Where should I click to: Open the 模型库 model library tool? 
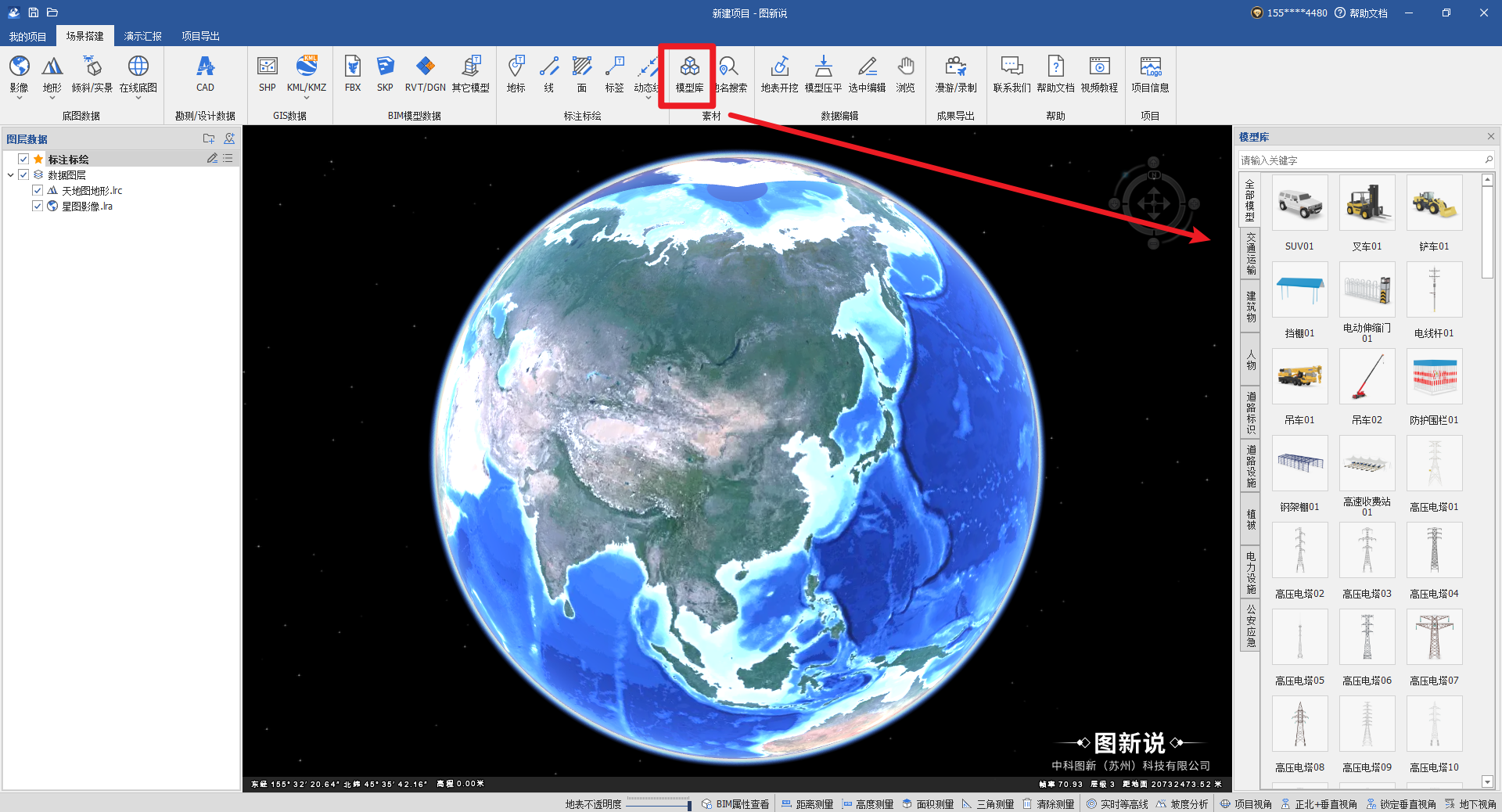(689, 74)
